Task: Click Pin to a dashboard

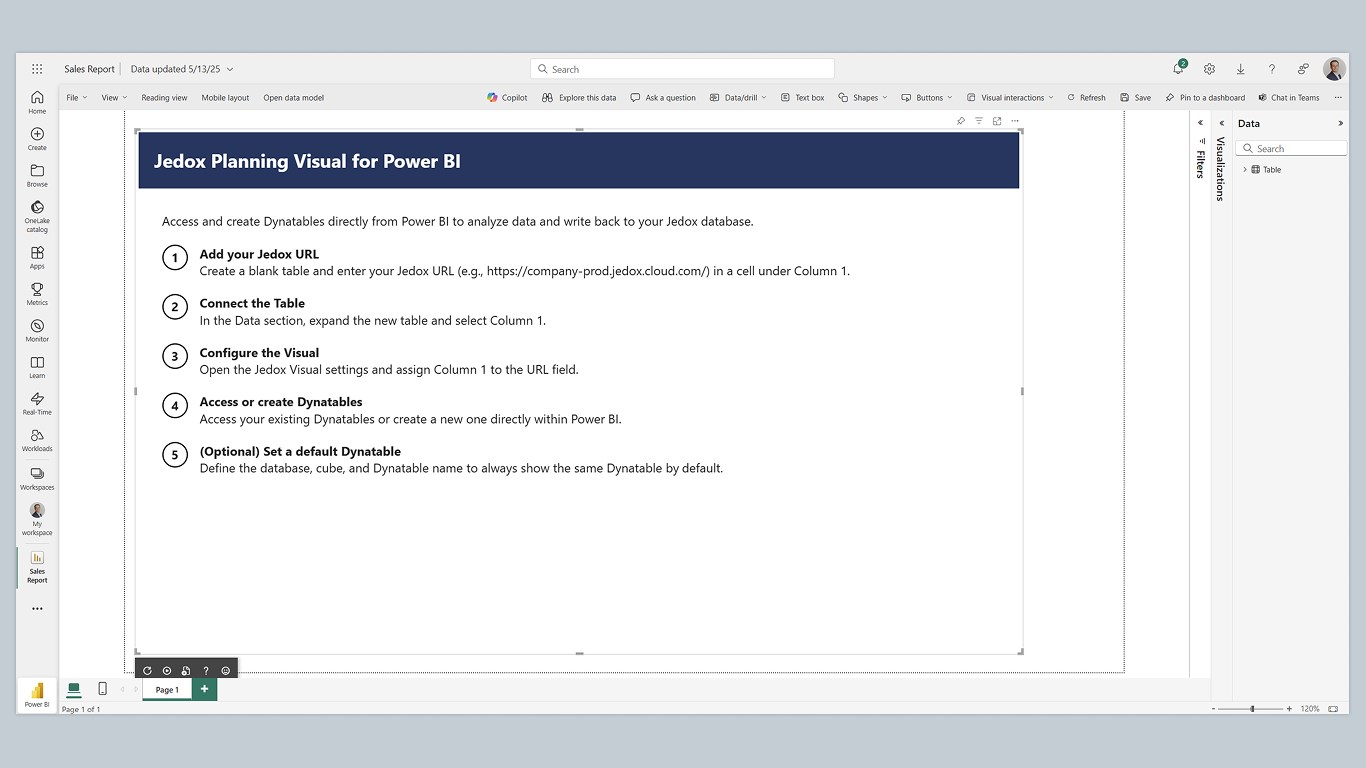Action: click(1205, 98)
